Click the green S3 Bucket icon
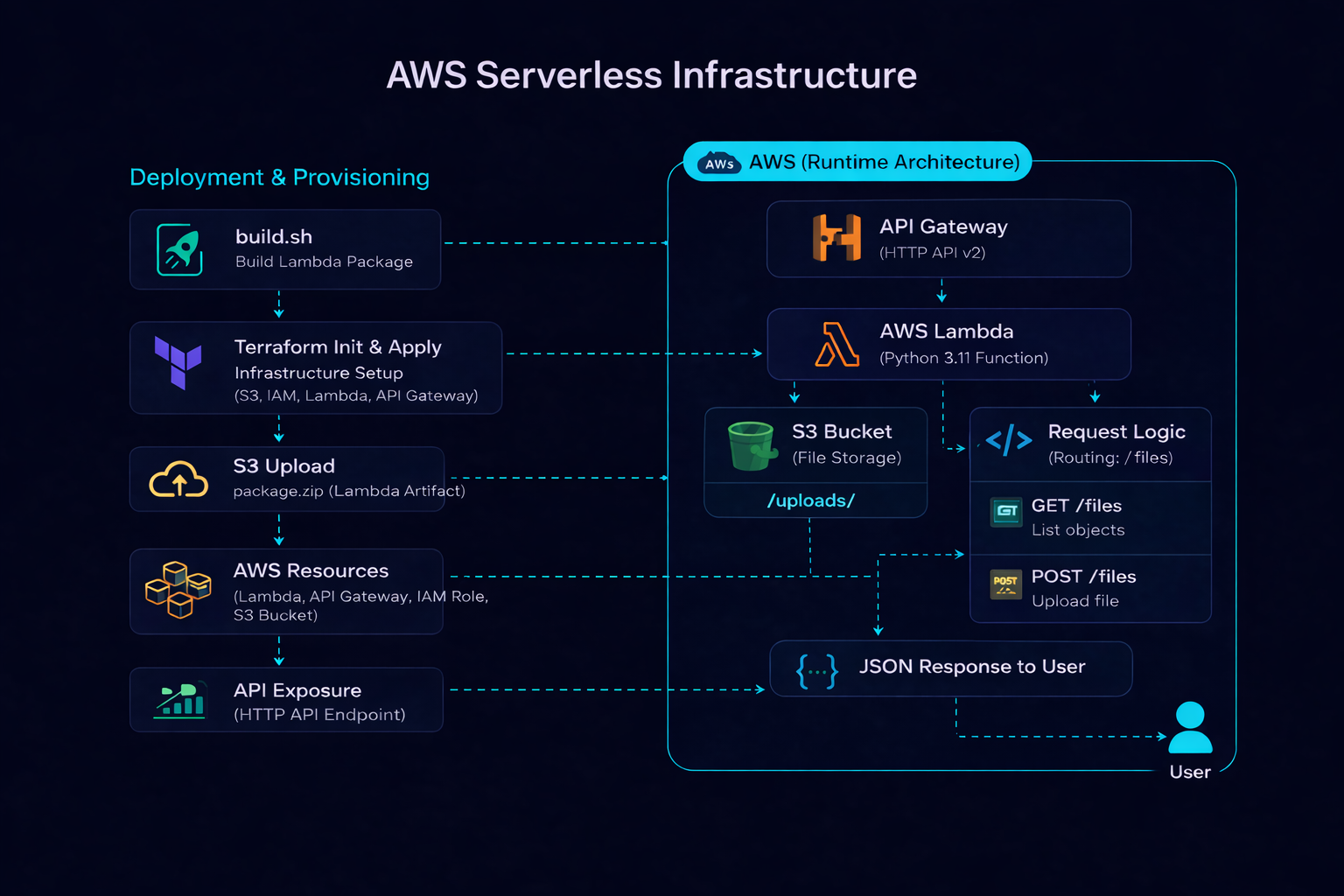 [x=752, y=445]
